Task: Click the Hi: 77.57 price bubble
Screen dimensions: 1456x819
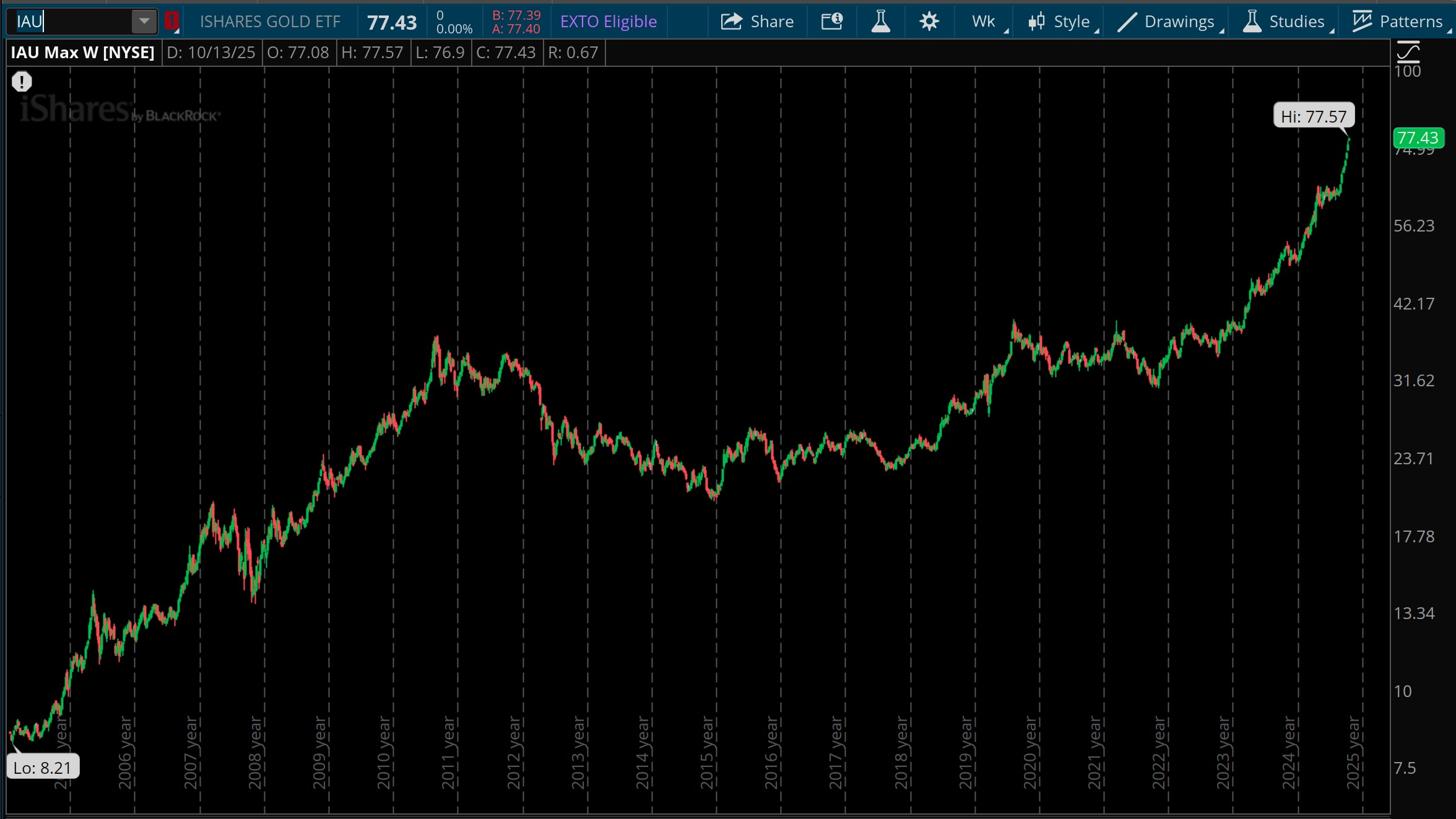Action: (x=1314, y=116)
